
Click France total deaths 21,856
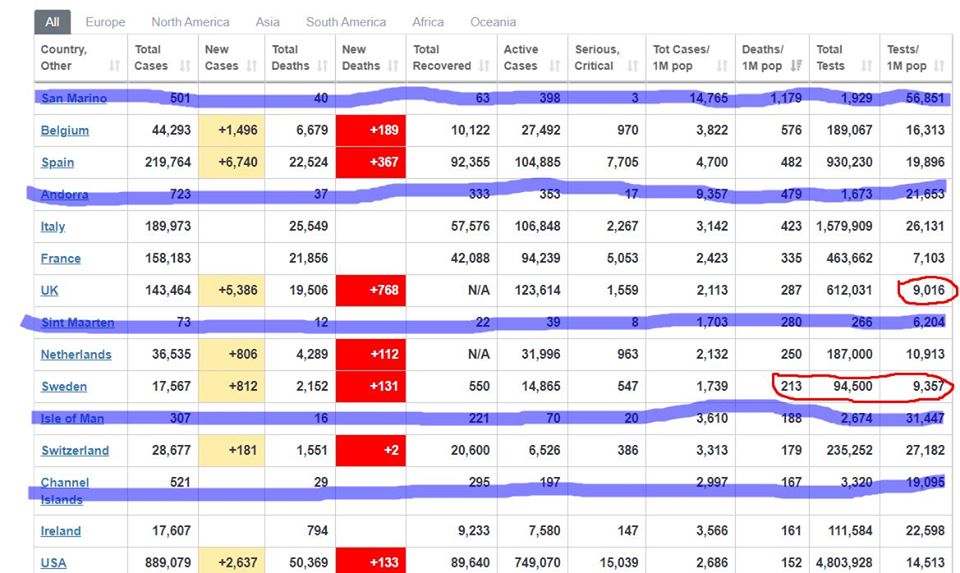coord(309,258)
